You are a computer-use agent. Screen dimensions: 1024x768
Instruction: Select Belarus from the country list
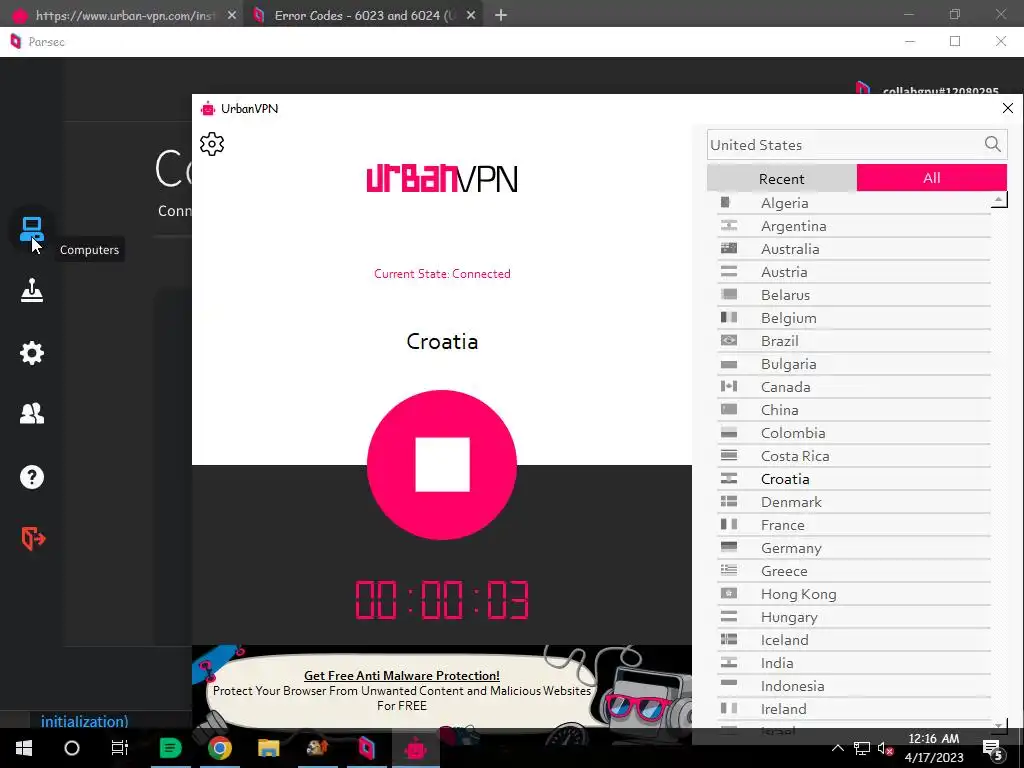[x=854, y=295]
